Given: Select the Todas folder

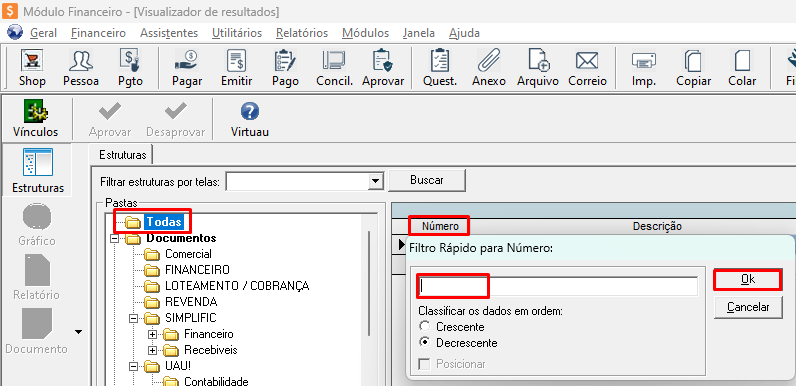Looking at the screenshot, I should (164, 222).
